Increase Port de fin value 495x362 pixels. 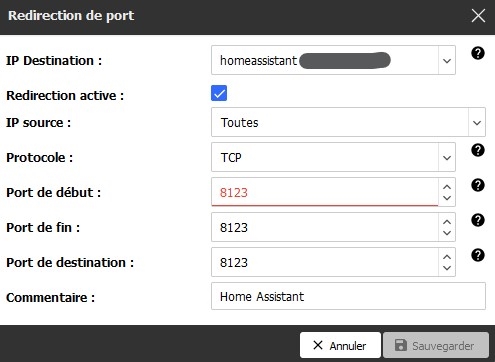pos(447,222)
